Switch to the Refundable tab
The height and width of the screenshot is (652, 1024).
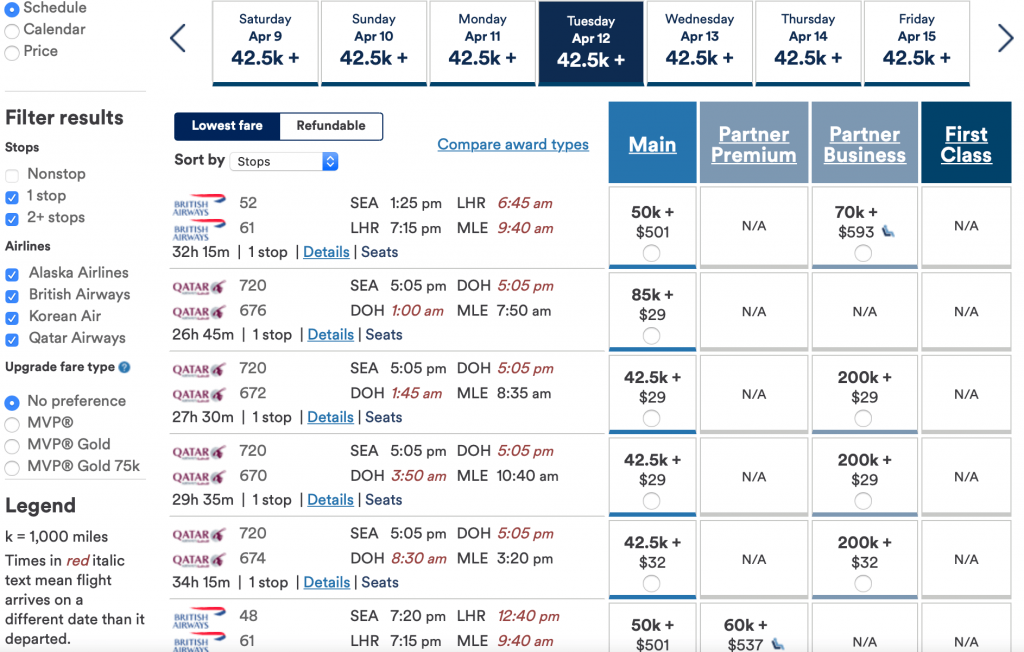[x=330, y=126]
